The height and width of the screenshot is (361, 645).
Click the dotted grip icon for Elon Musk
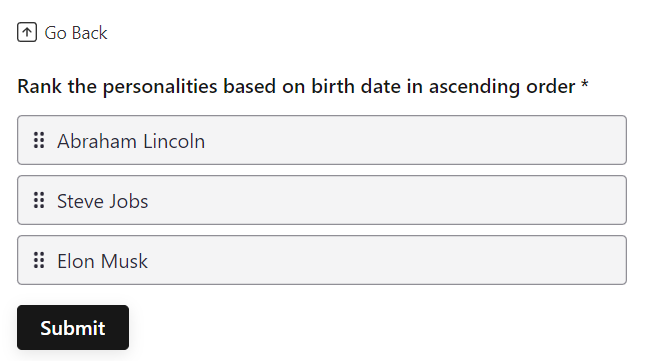[39, 260]
